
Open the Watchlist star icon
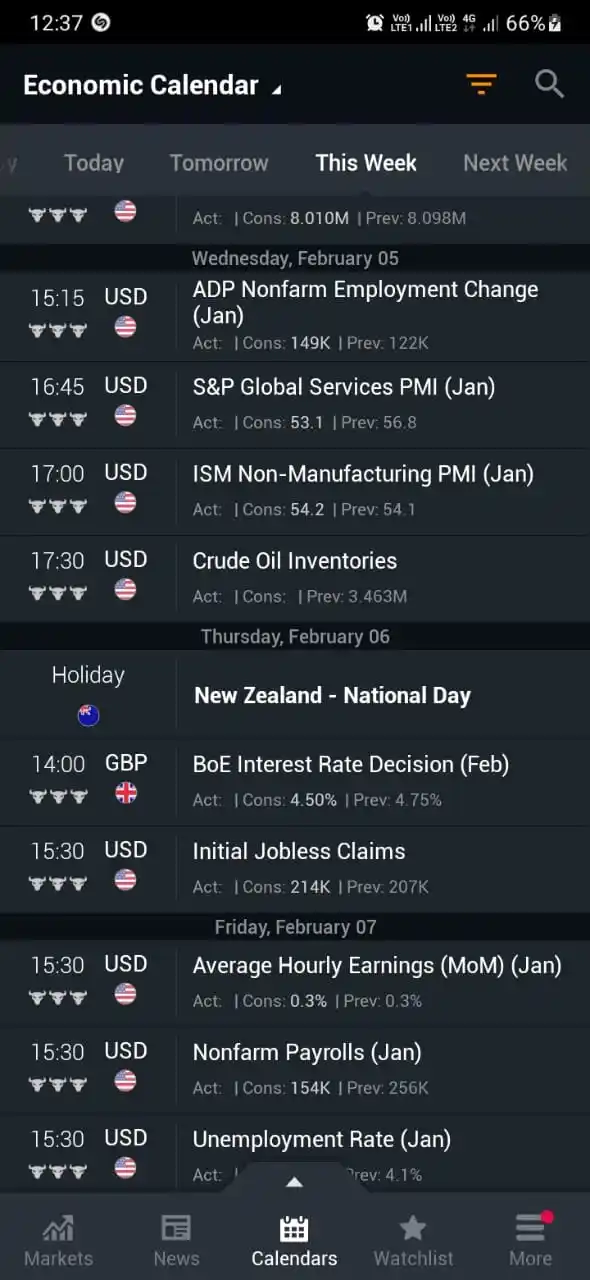coord(413,1228)
